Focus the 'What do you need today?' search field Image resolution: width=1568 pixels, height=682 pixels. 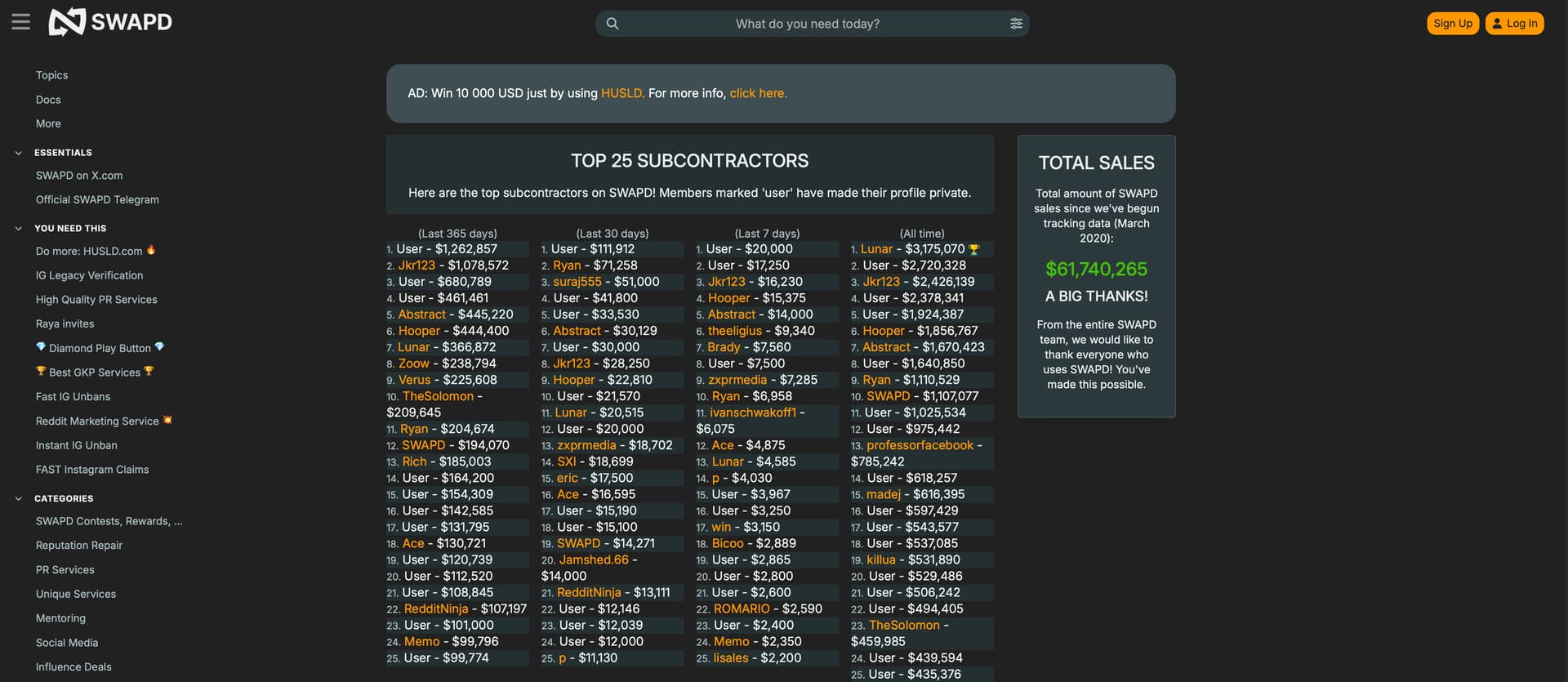click(807, 24)
